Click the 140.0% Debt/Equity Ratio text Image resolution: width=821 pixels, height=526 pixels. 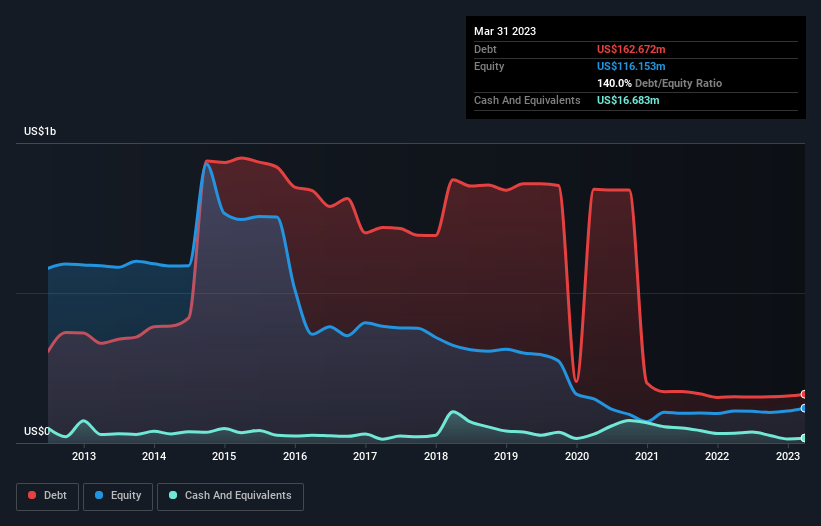[x=659, y=83]
